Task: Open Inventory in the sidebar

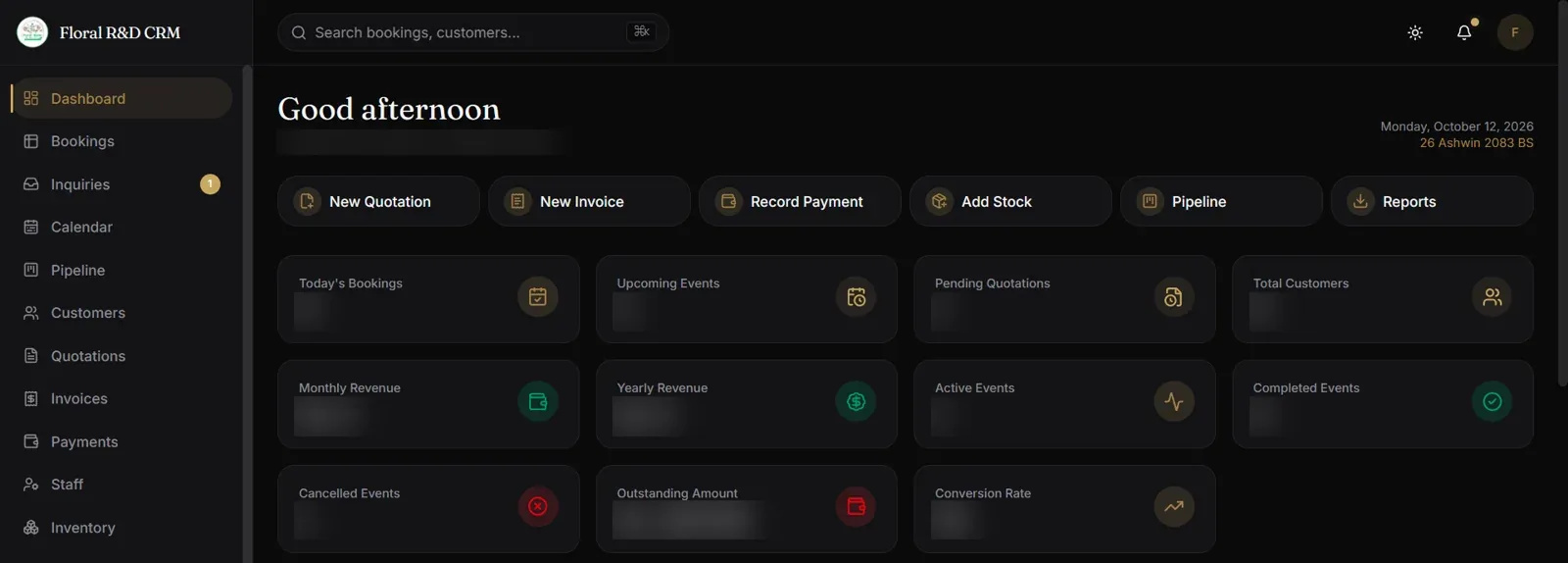Action: tap(122, 528)
